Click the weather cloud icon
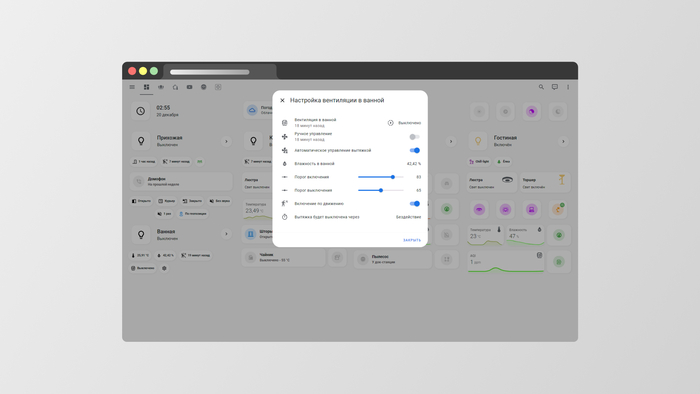The height and width of the screenshot is (394, 700). (252, 110)
